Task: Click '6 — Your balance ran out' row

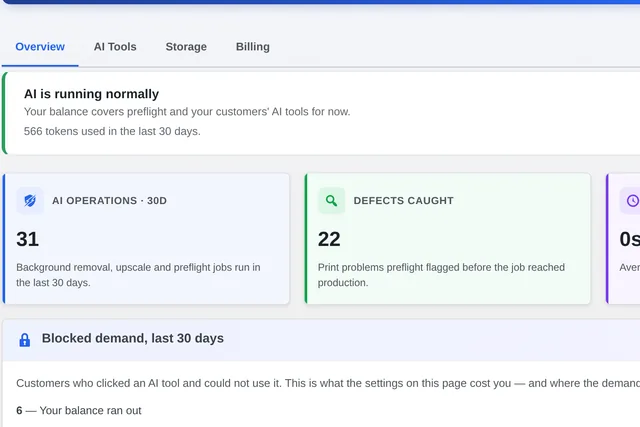Action: point(79,411)
